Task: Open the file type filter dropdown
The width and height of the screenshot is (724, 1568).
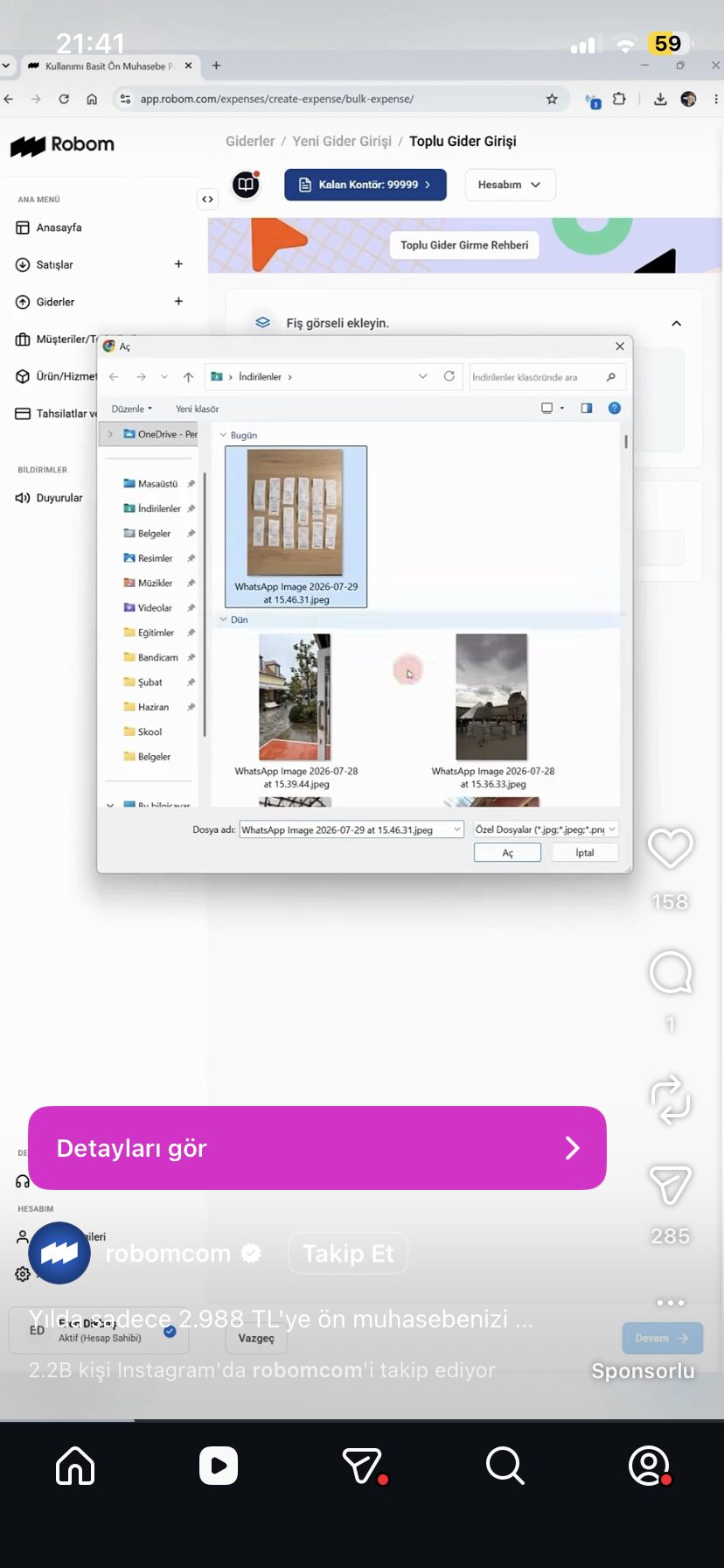Action: [x=546, y=829]
